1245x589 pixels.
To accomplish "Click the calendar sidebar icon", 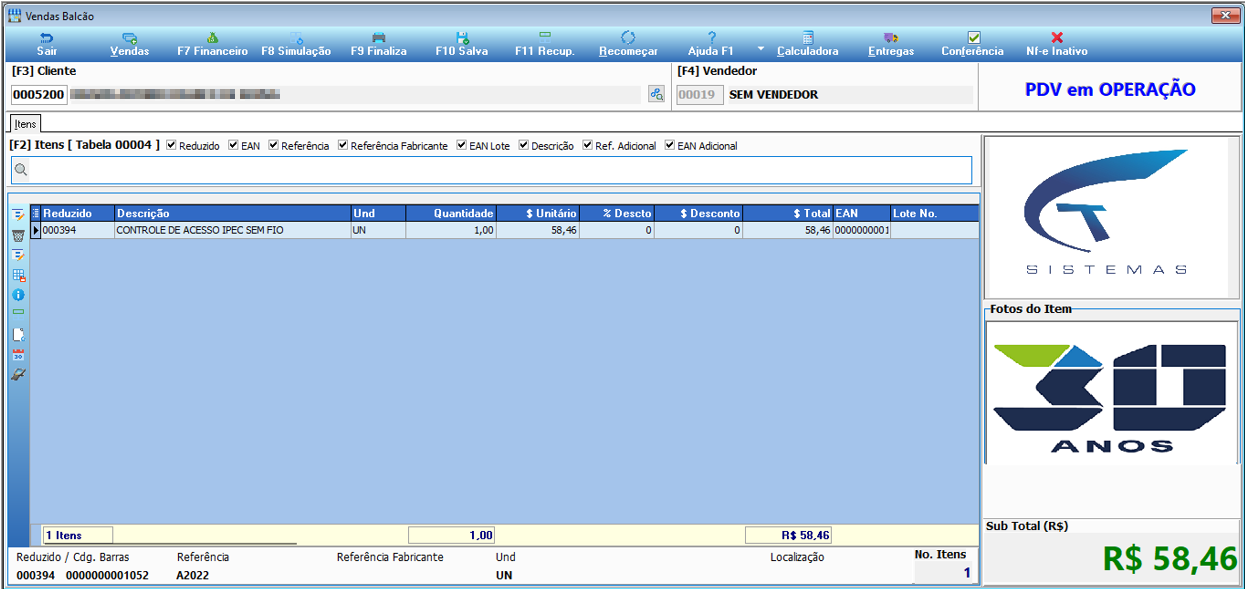I will point(18,355).
